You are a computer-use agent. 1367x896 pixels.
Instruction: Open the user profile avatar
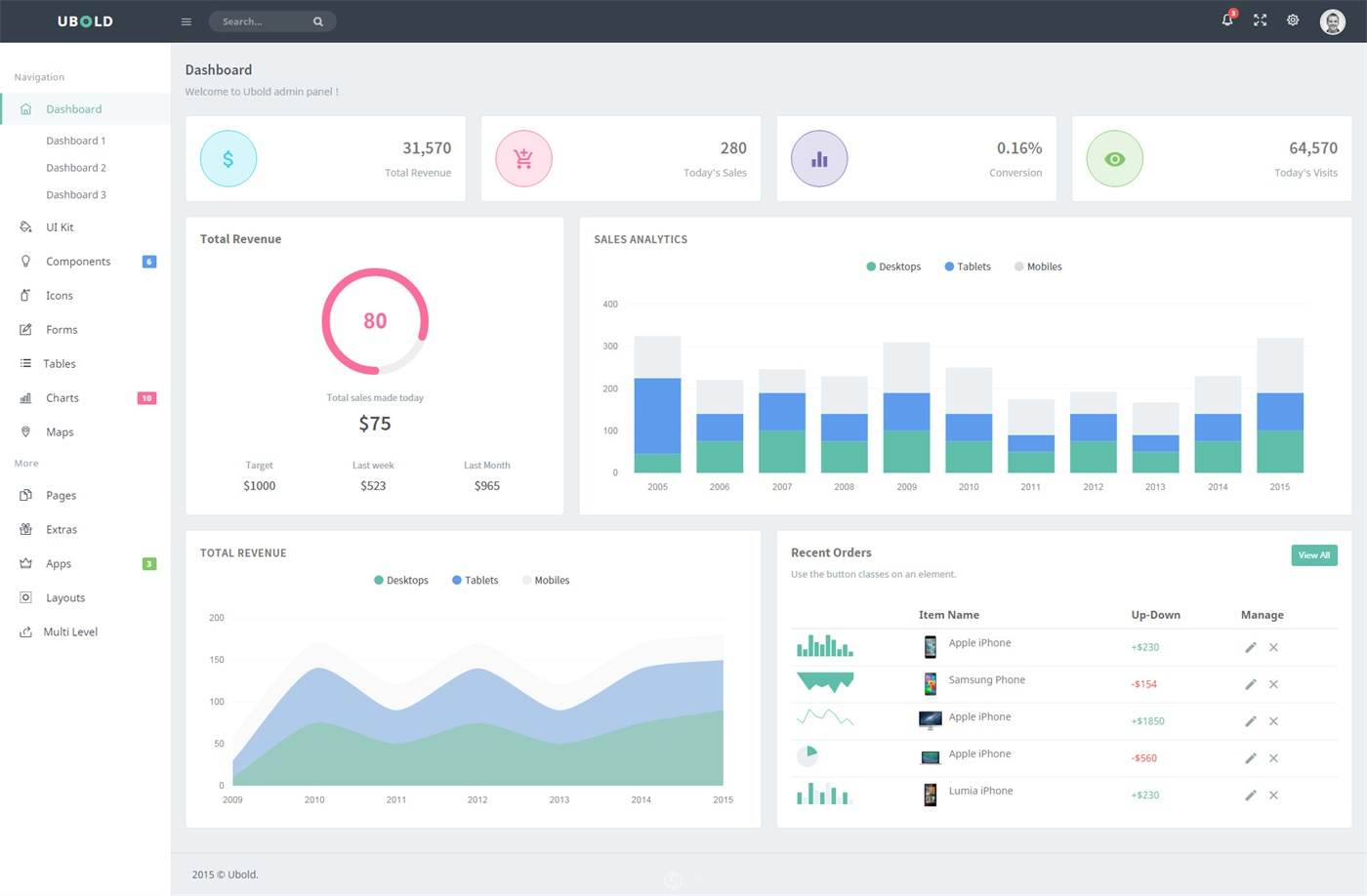tap(1332, 21)
